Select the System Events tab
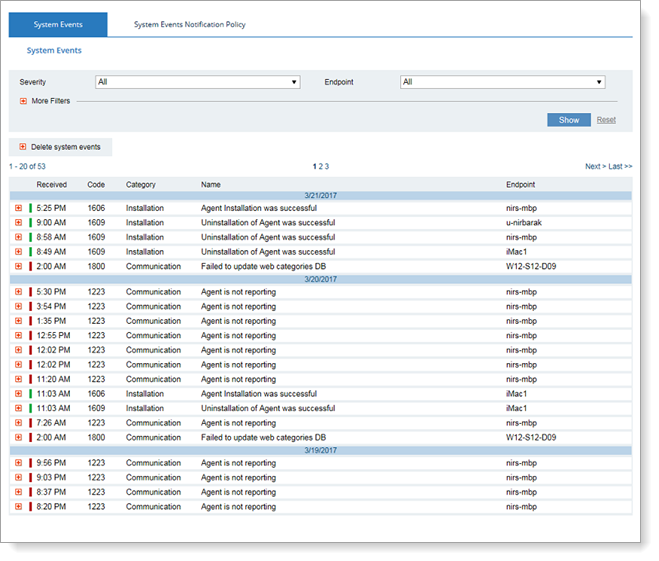The height and width of the screenshot is (561, 659). pos(57,25)
